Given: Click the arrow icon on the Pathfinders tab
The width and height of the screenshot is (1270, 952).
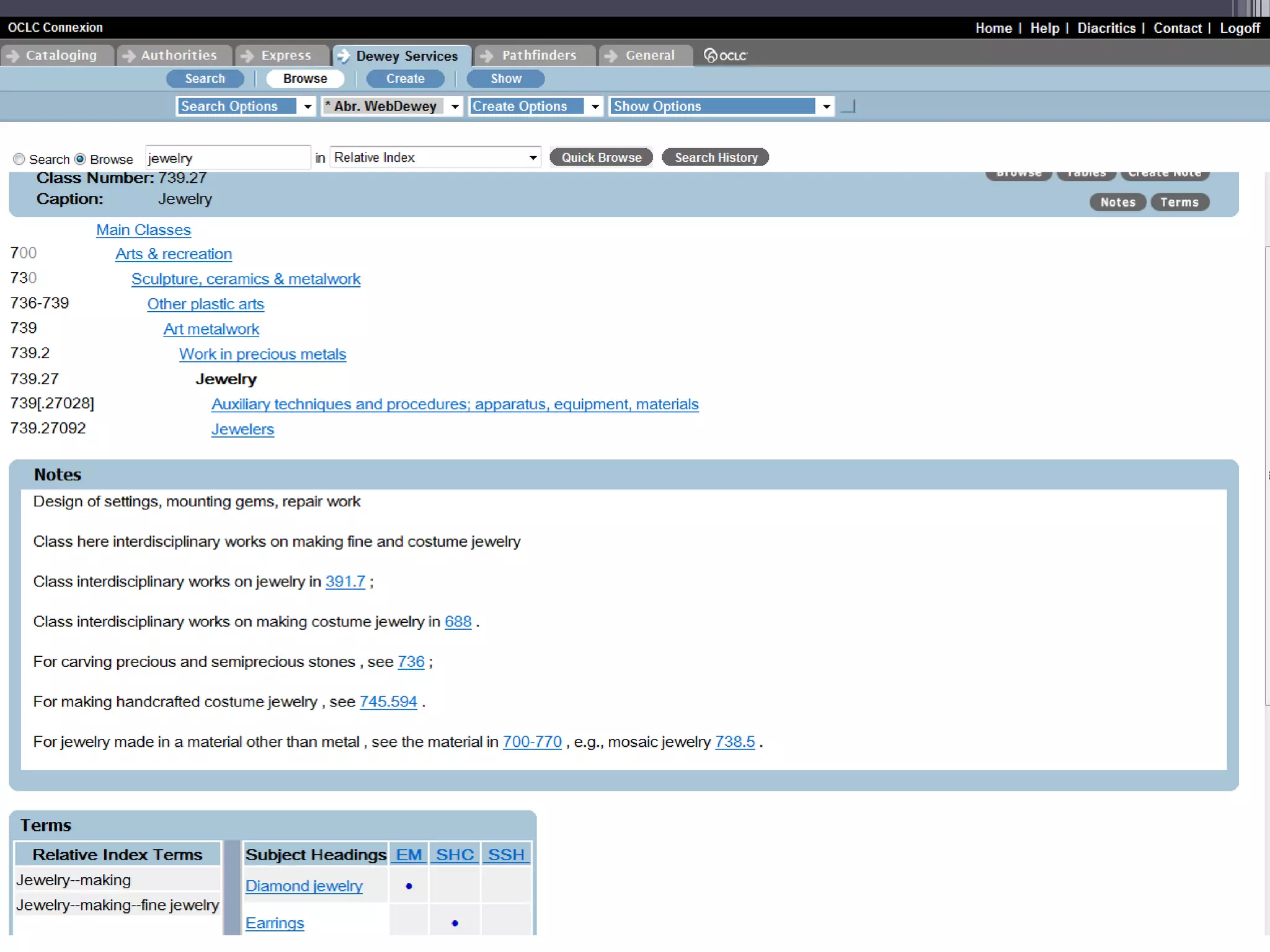Looking at the screenshot, I should 487,56.
